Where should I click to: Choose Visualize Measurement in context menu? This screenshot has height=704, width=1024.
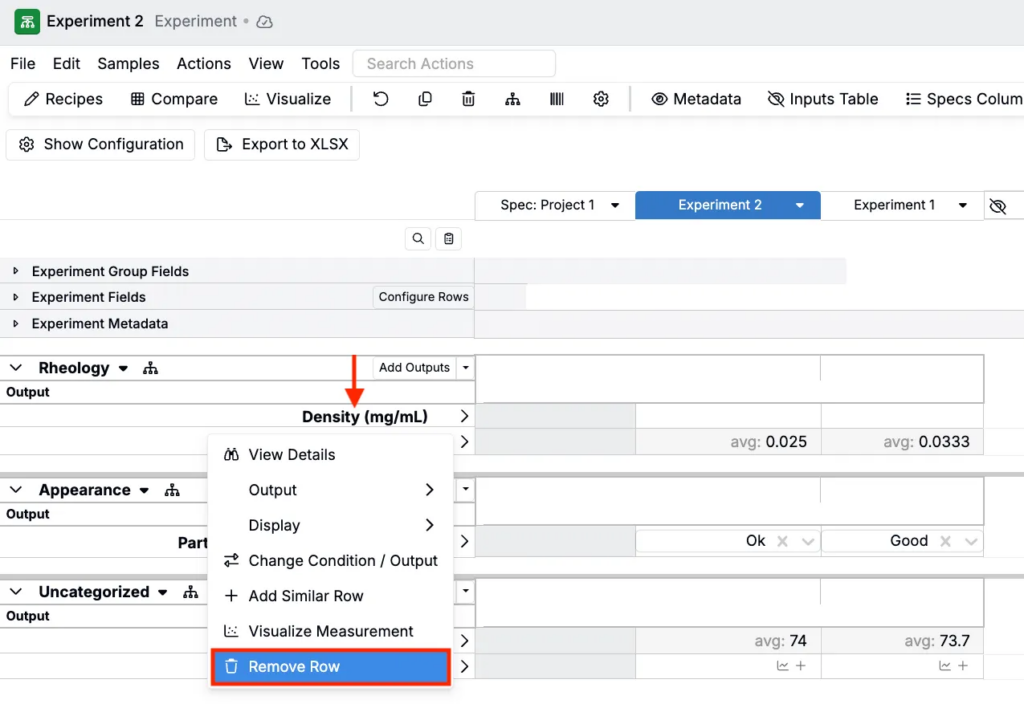point(330,631)
